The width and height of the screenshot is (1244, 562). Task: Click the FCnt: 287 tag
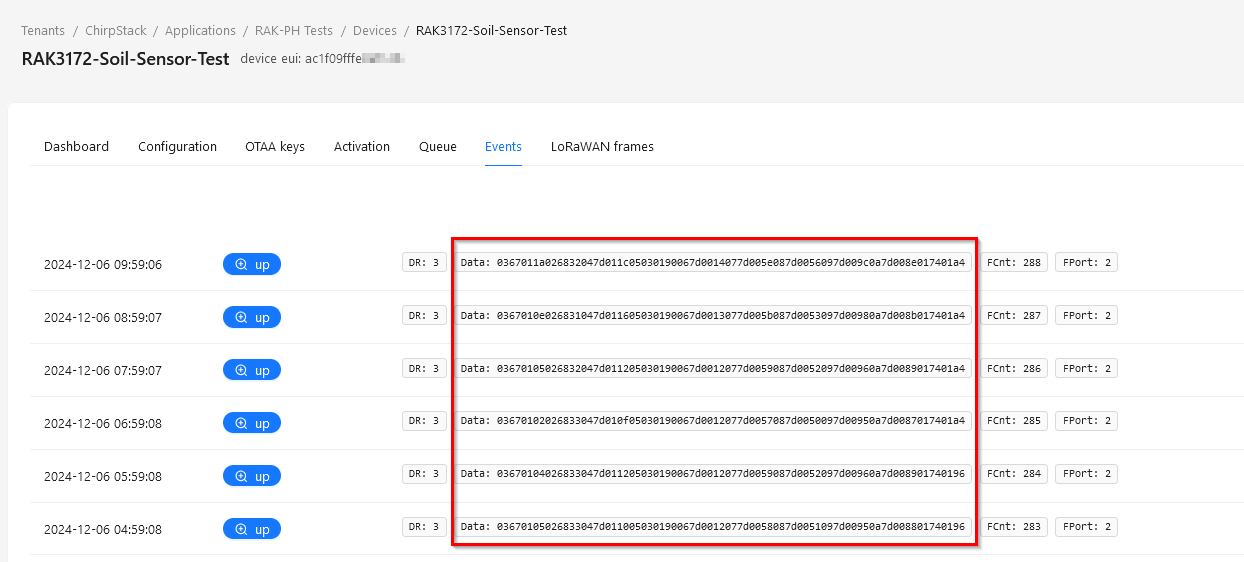click(x=1014, y=316)
